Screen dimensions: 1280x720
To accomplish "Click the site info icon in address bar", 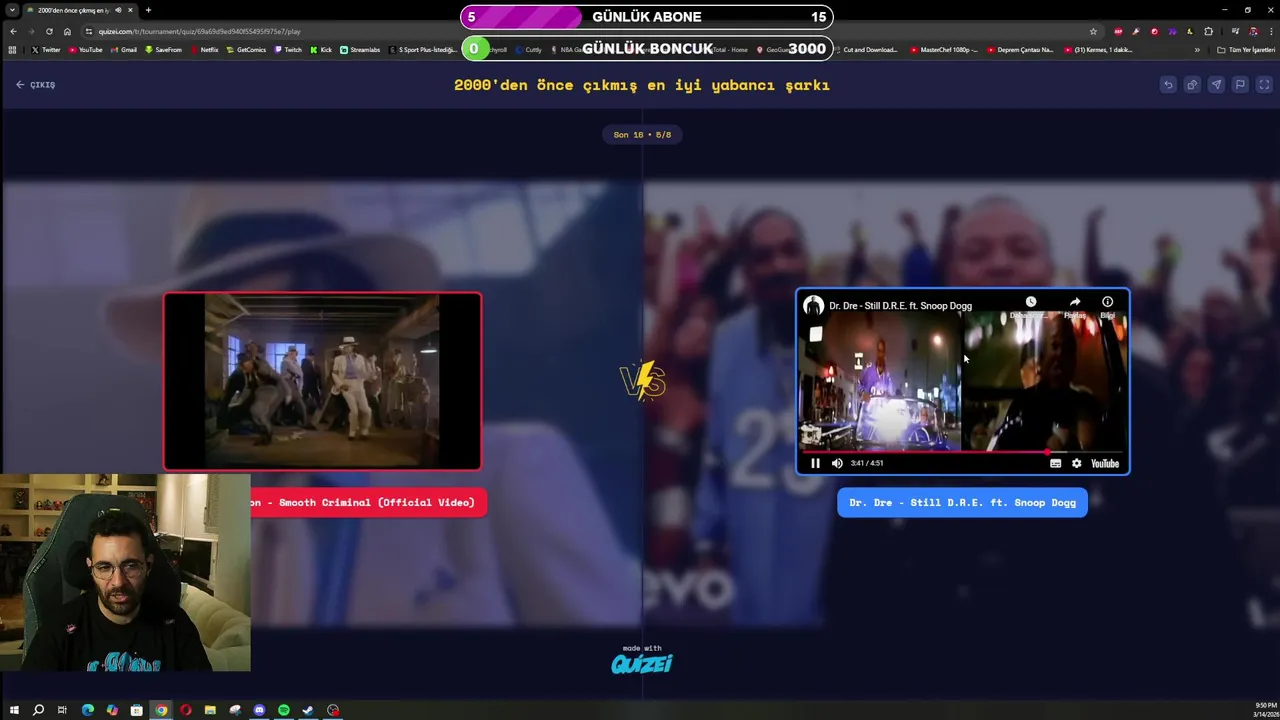I will [89, 31].
